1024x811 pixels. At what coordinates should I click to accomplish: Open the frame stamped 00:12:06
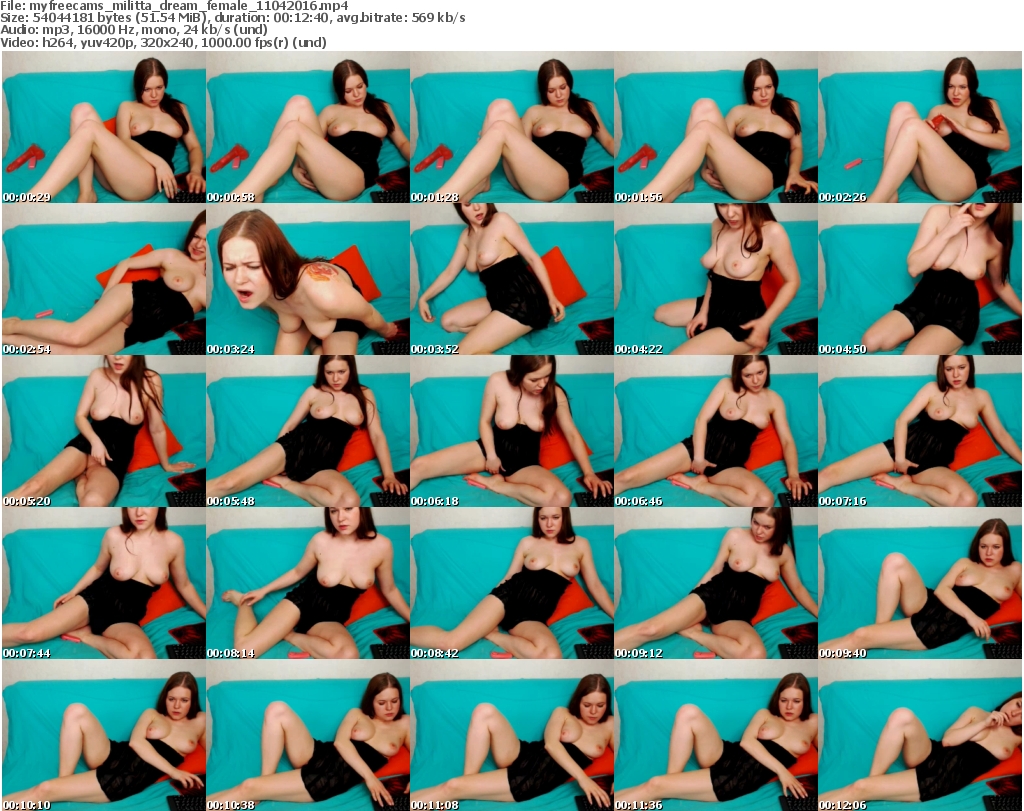(920, 735)
